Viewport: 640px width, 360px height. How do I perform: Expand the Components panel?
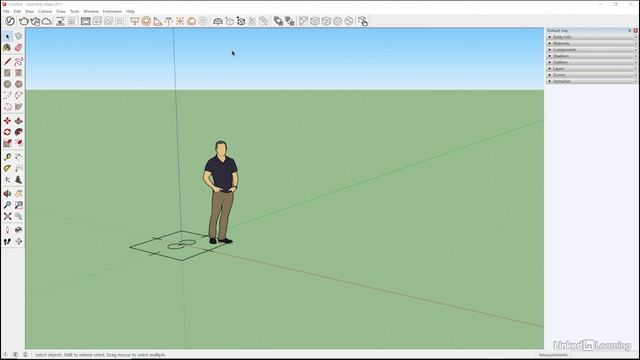pos(591,50)
